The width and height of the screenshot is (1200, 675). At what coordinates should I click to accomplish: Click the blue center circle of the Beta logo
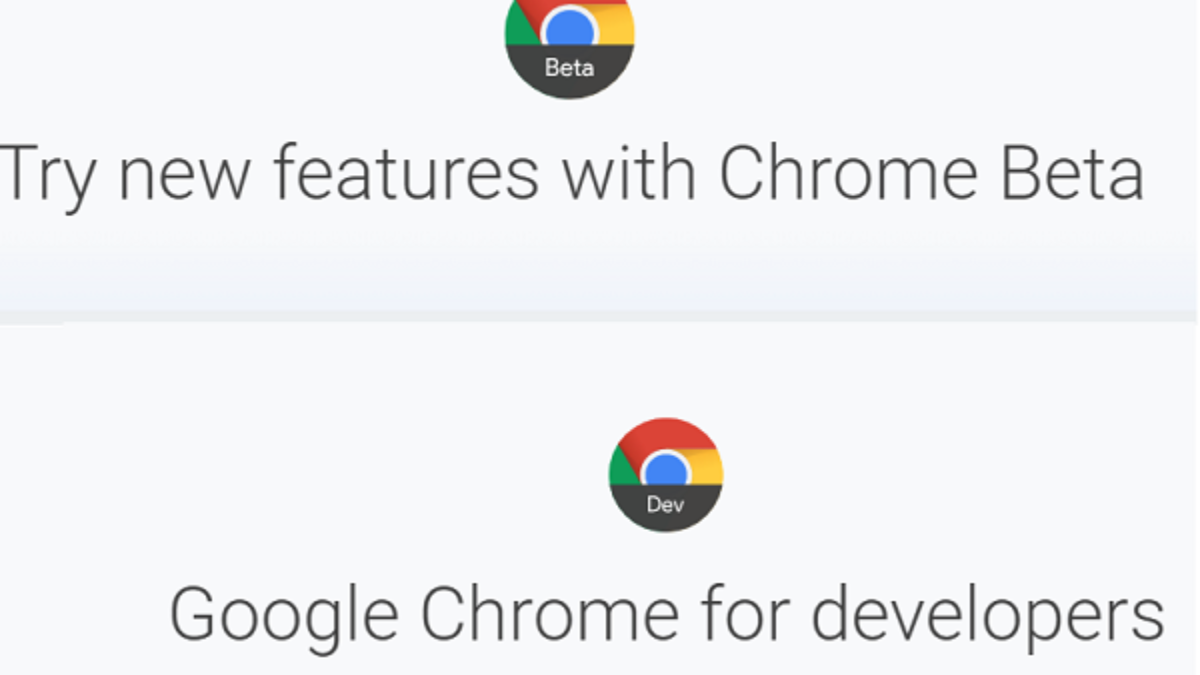569,28
